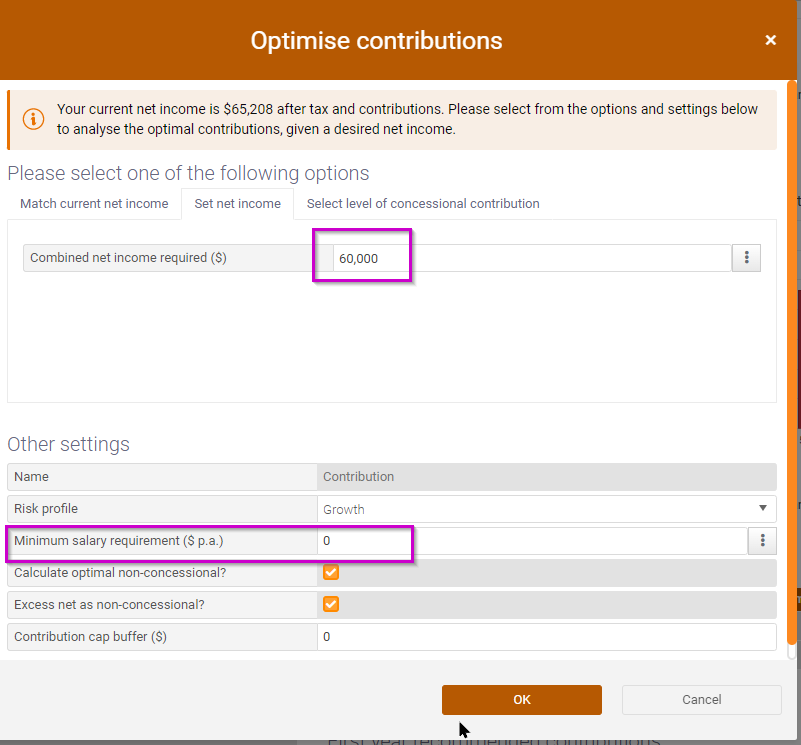Click the Combined net income required field
801x745 pixels.
click(x=532, y=258)
